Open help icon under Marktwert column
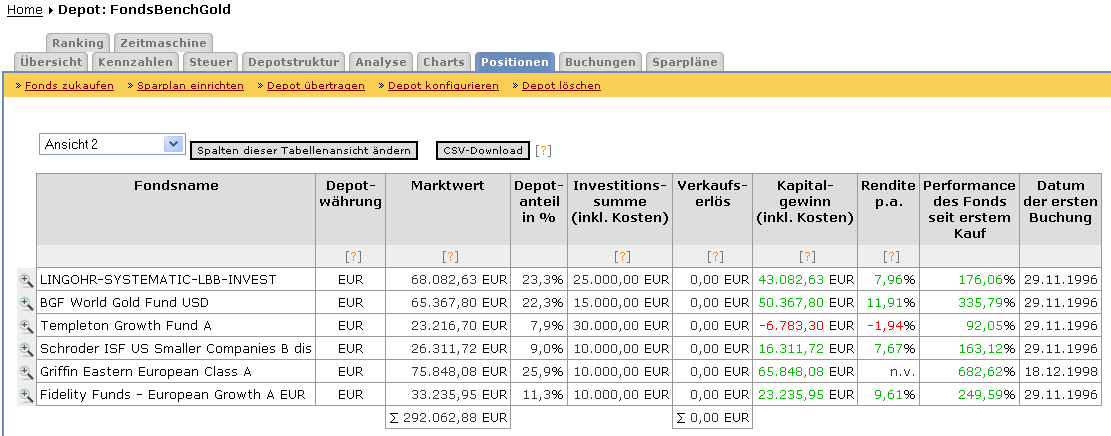The image size is (1111, 436). [450, 257]
